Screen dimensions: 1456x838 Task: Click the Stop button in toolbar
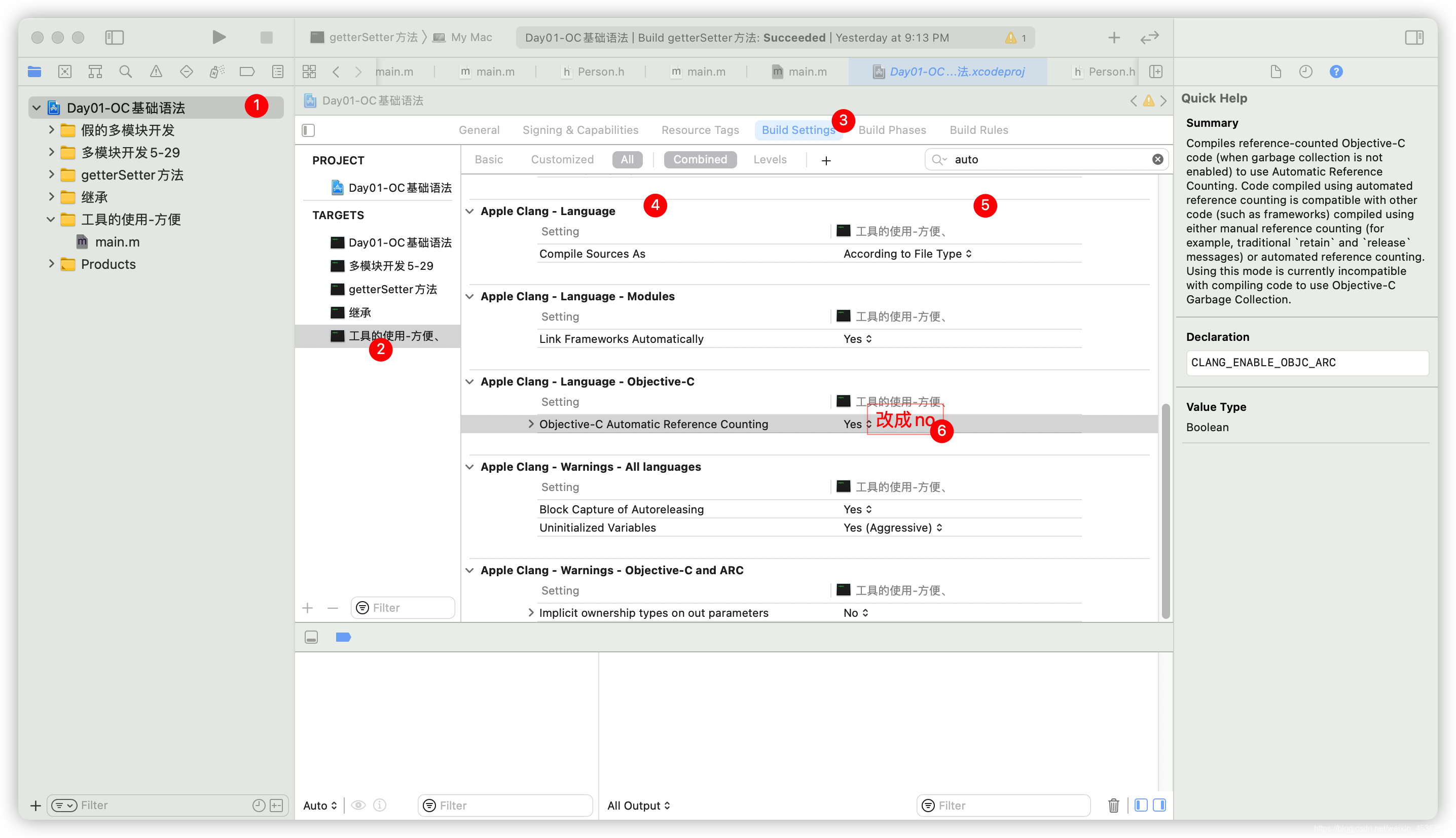click(x=266, y=37)
